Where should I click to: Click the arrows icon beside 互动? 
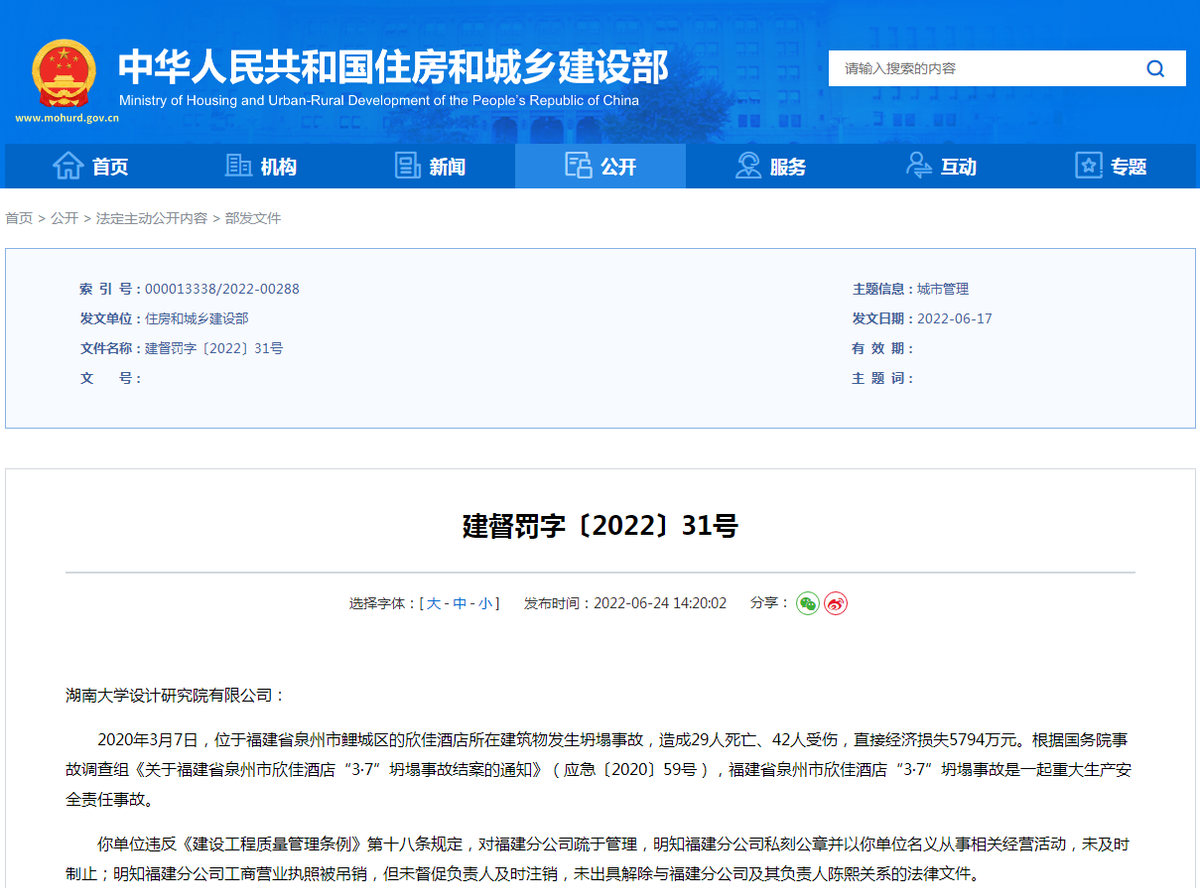click(x=917, y=166)
